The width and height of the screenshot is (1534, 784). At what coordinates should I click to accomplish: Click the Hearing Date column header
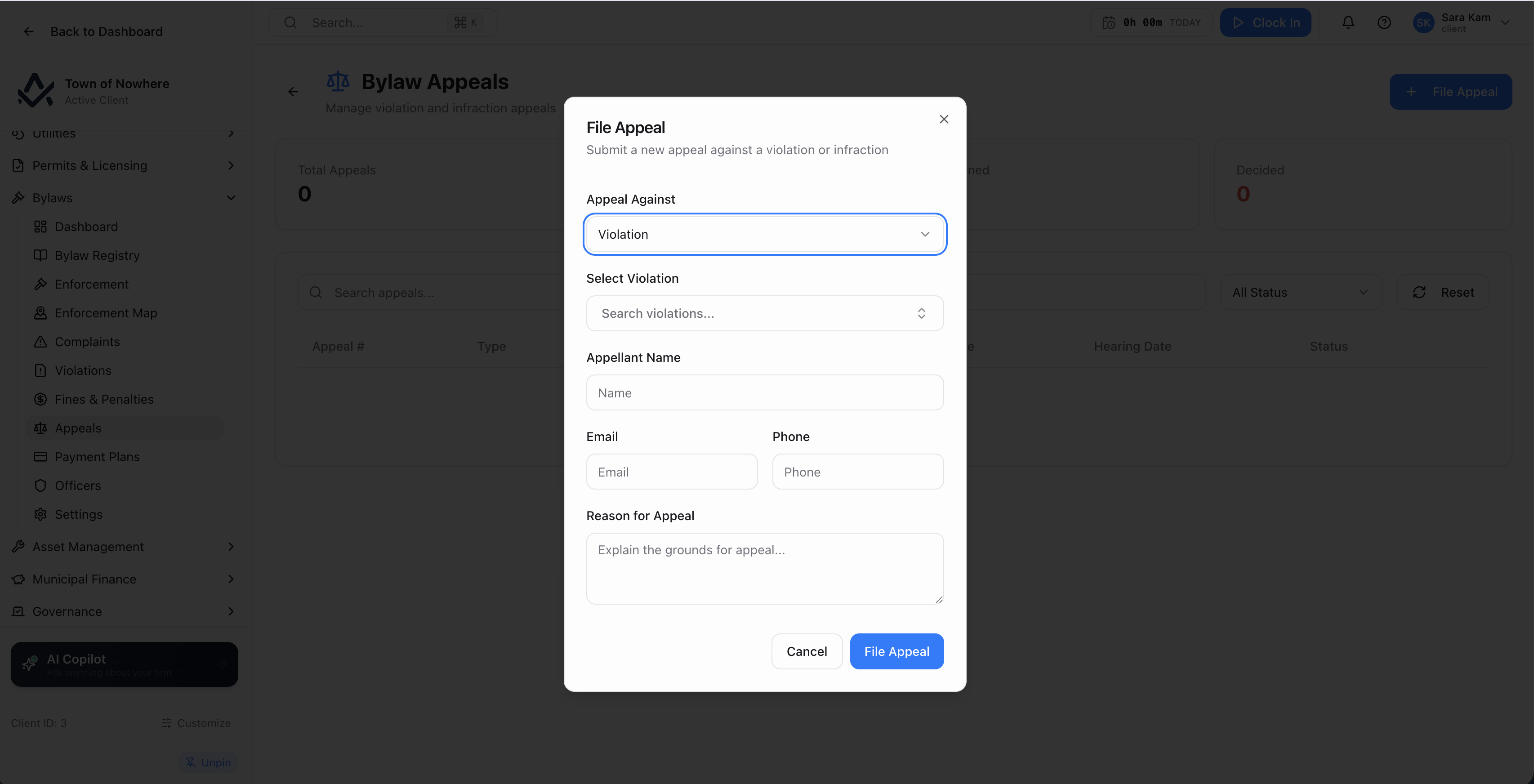(x=1133, y=347)
